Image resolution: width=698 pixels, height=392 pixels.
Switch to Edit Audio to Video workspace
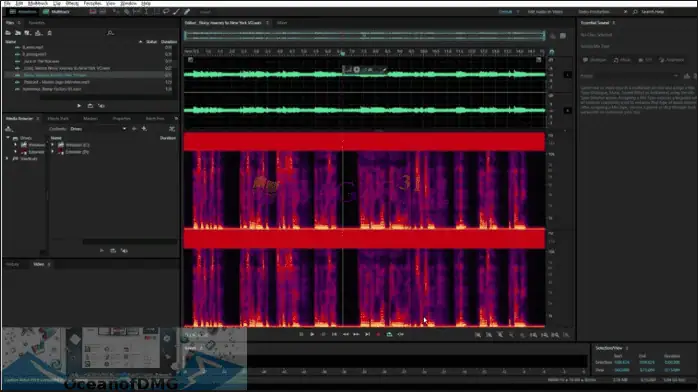tap(545, 12)
